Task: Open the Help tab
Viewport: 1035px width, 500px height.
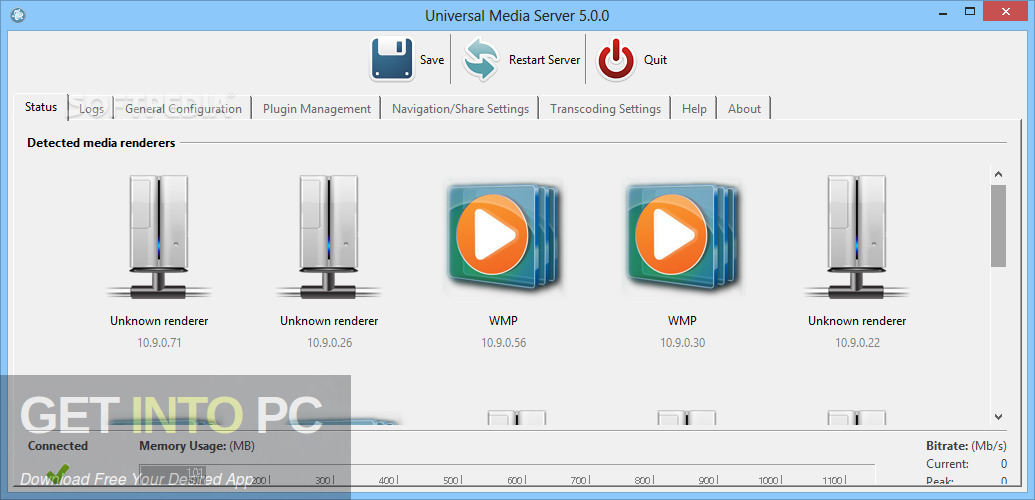Action: click(x=694, y=109)
